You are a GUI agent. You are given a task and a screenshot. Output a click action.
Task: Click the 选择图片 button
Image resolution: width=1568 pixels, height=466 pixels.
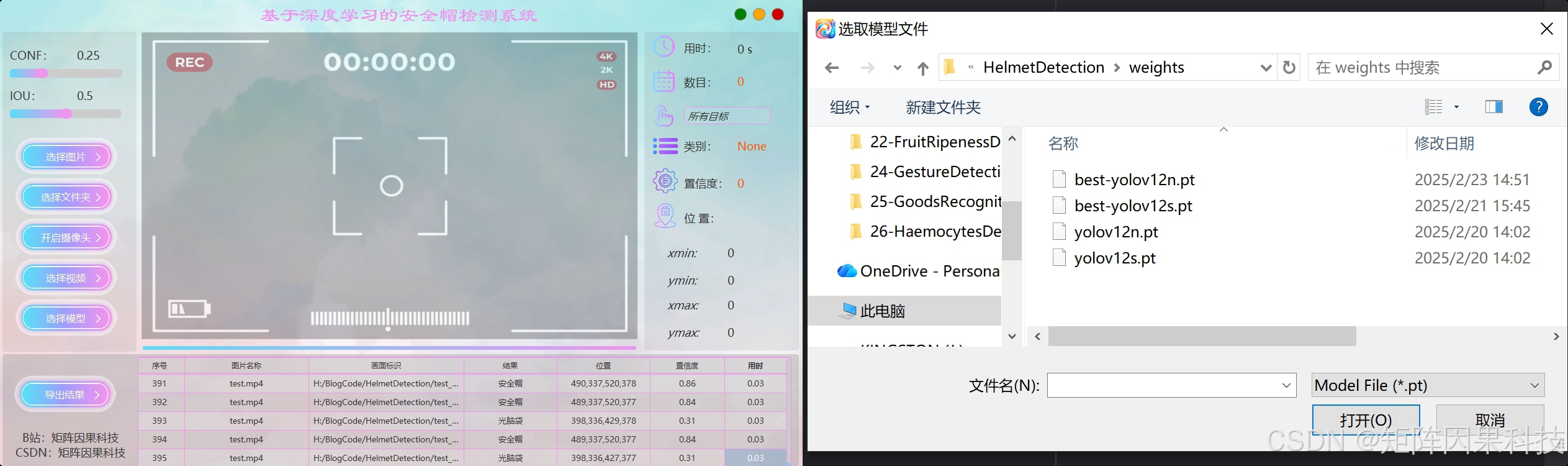click(x=66, y=157)
